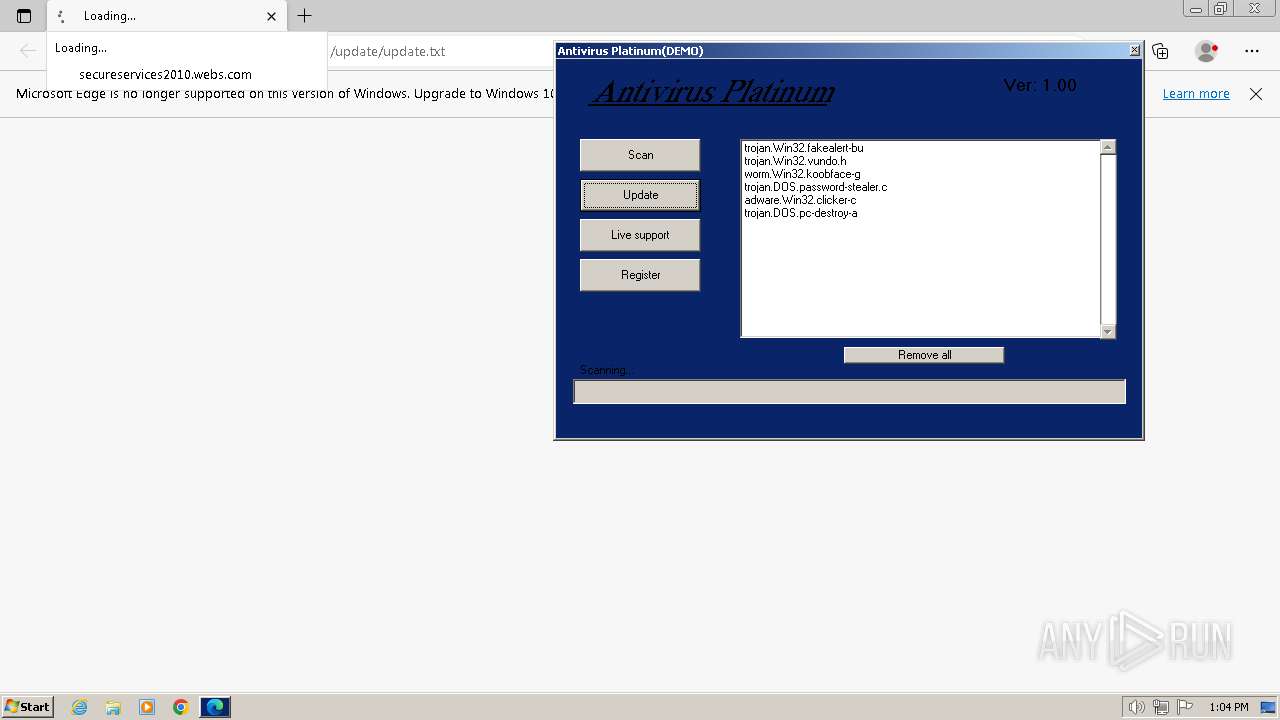Open the Edge profile icon
The width and height of the screenshot is (1280, 720).
[x=1206, y=51]
